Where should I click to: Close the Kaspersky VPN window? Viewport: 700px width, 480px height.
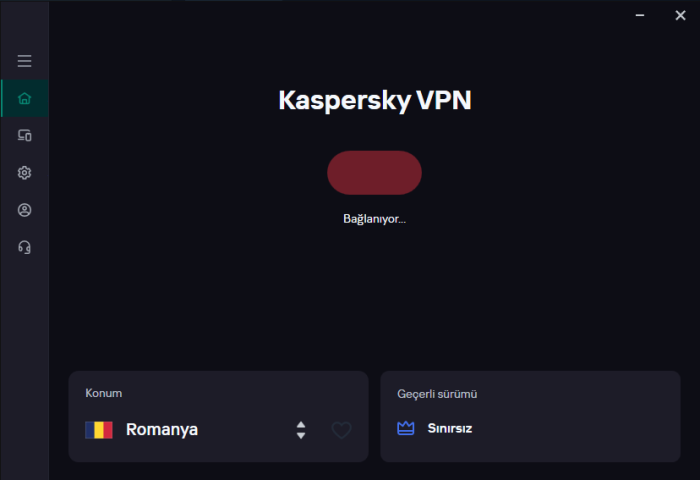tap(680, 15)
